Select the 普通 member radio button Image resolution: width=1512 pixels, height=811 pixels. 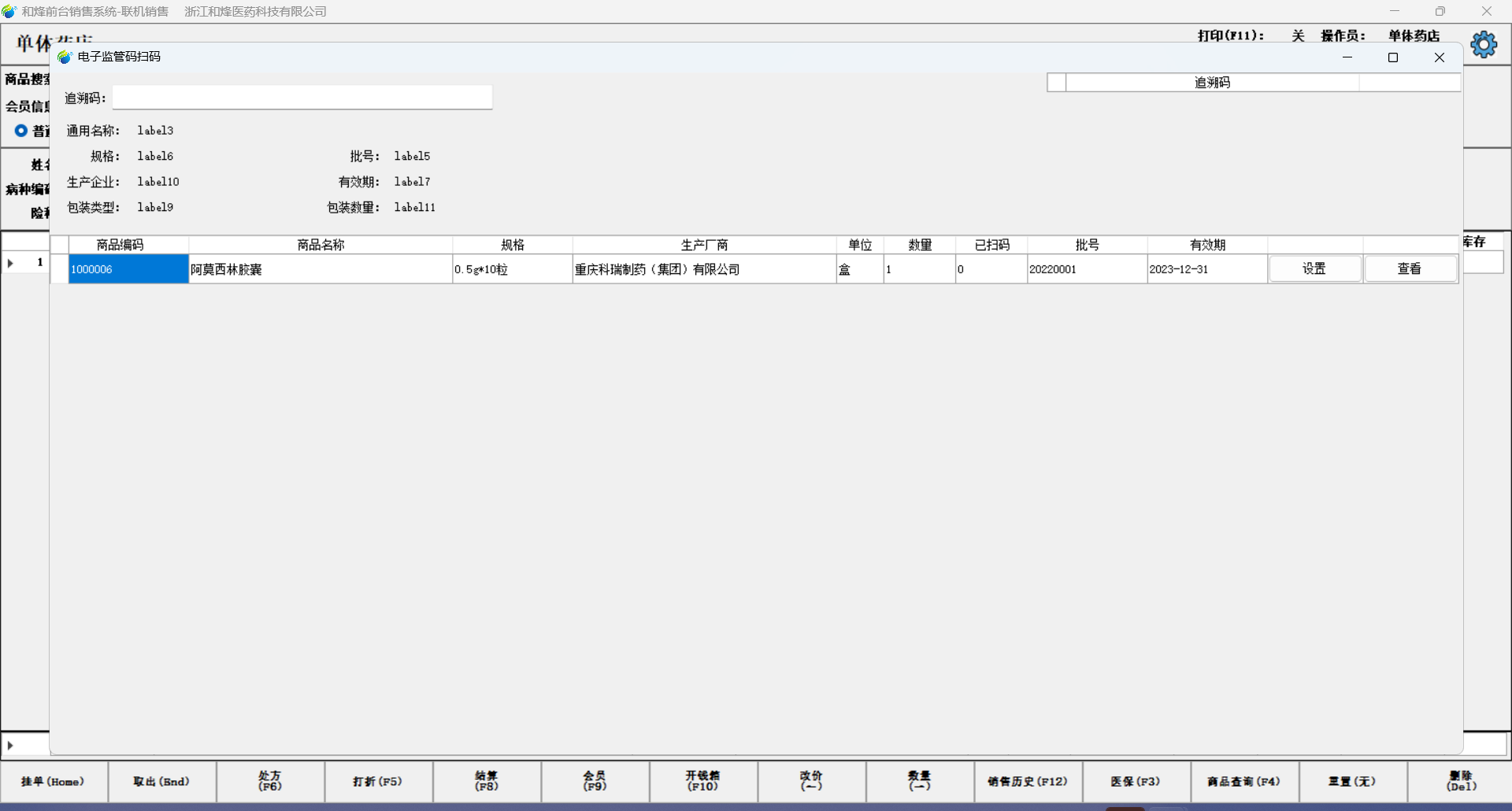point(21,131)
